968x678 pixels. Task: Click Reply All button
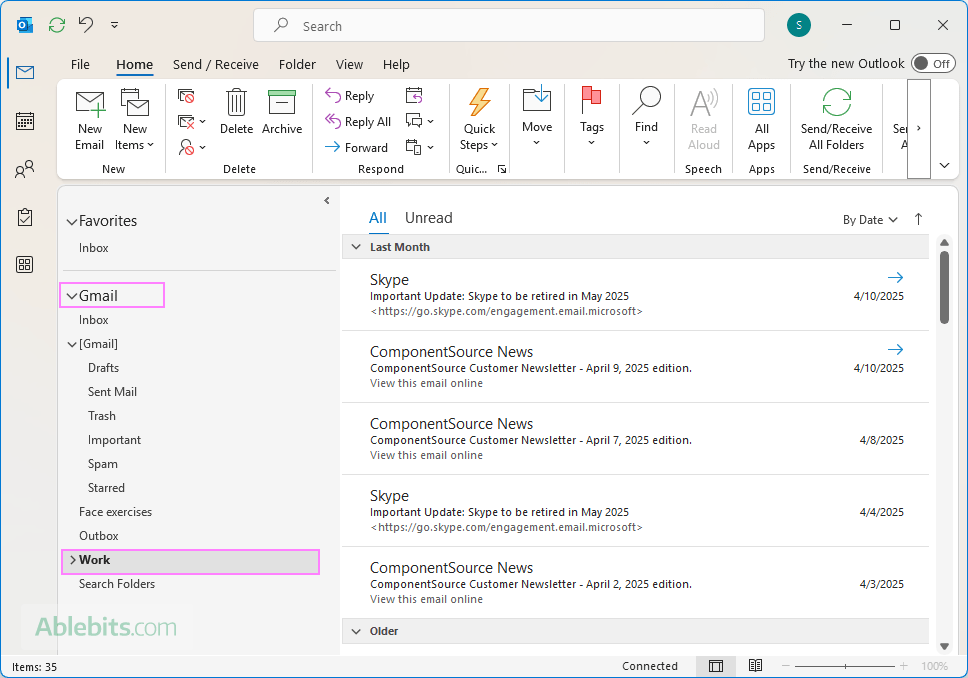tap(358, 122)
